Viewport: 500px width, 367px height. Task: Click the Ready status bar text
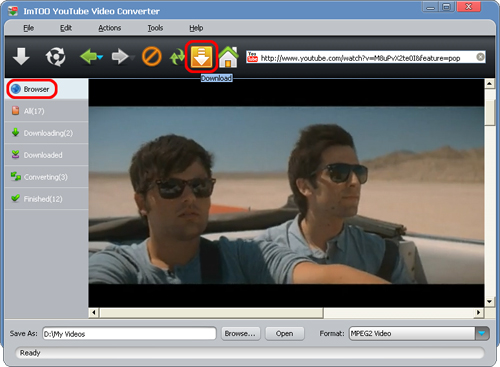[x=30, y=353]
